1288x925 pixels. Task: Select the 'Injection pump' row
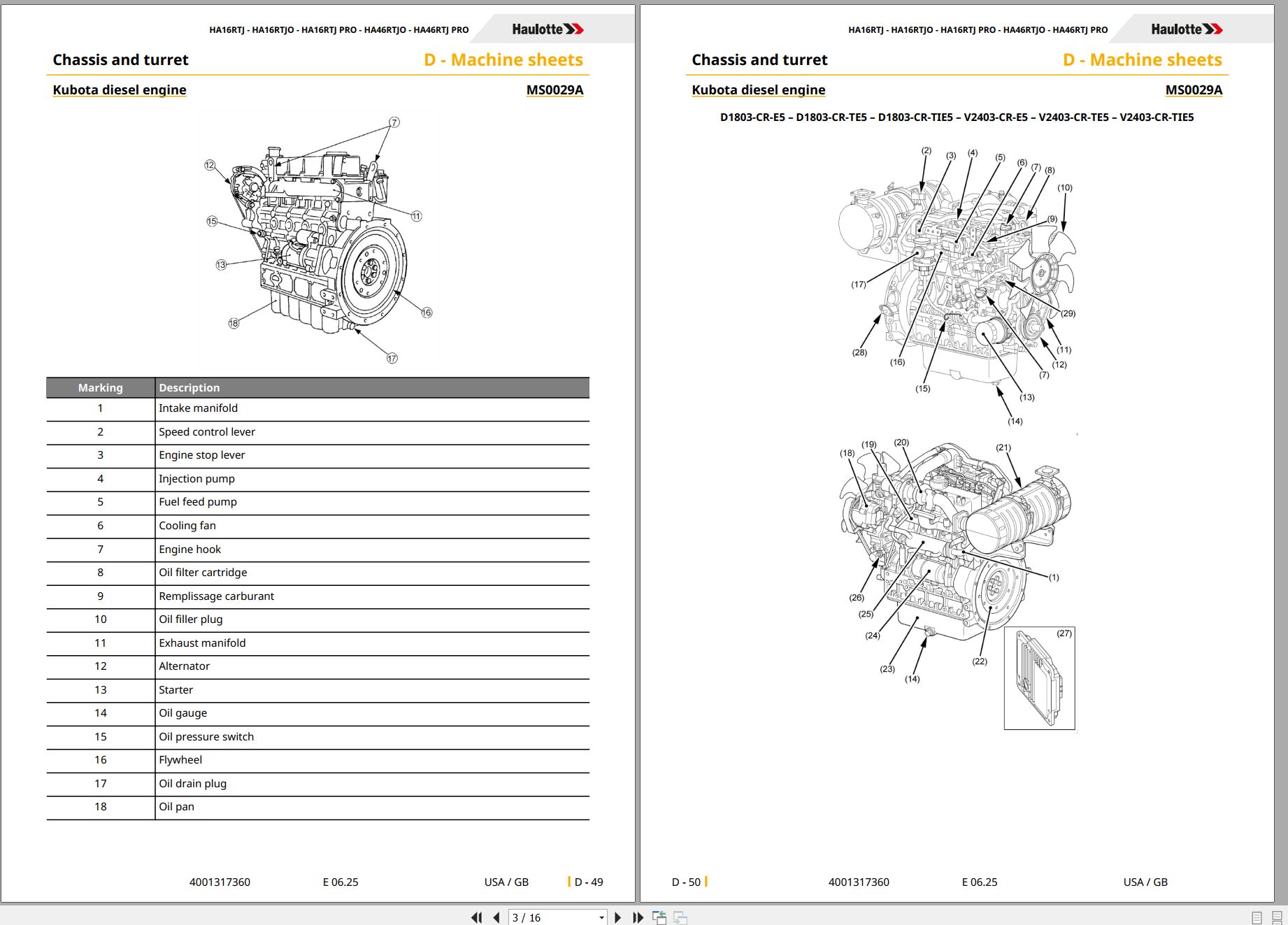coord(318,479)
